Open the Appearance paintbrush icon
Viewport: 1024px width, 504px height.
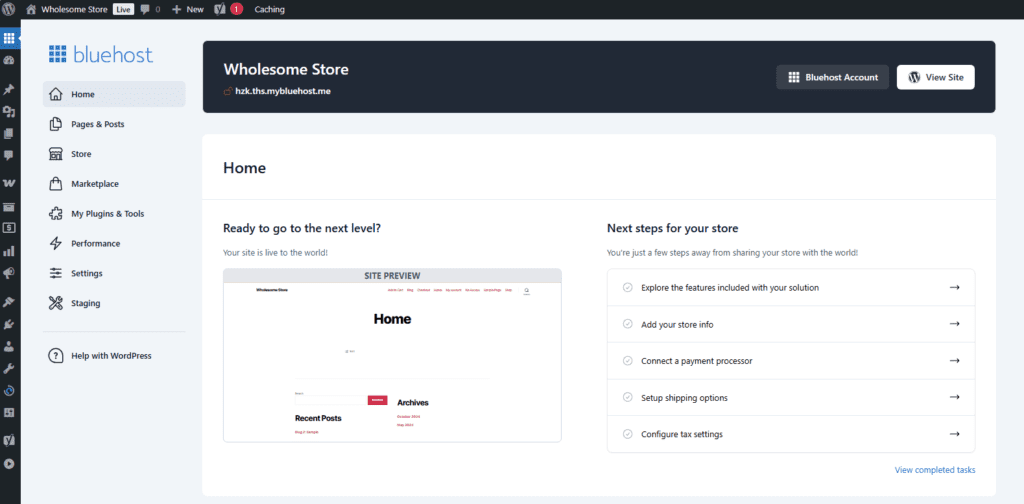pyautogui.click(x=9, y=302)
